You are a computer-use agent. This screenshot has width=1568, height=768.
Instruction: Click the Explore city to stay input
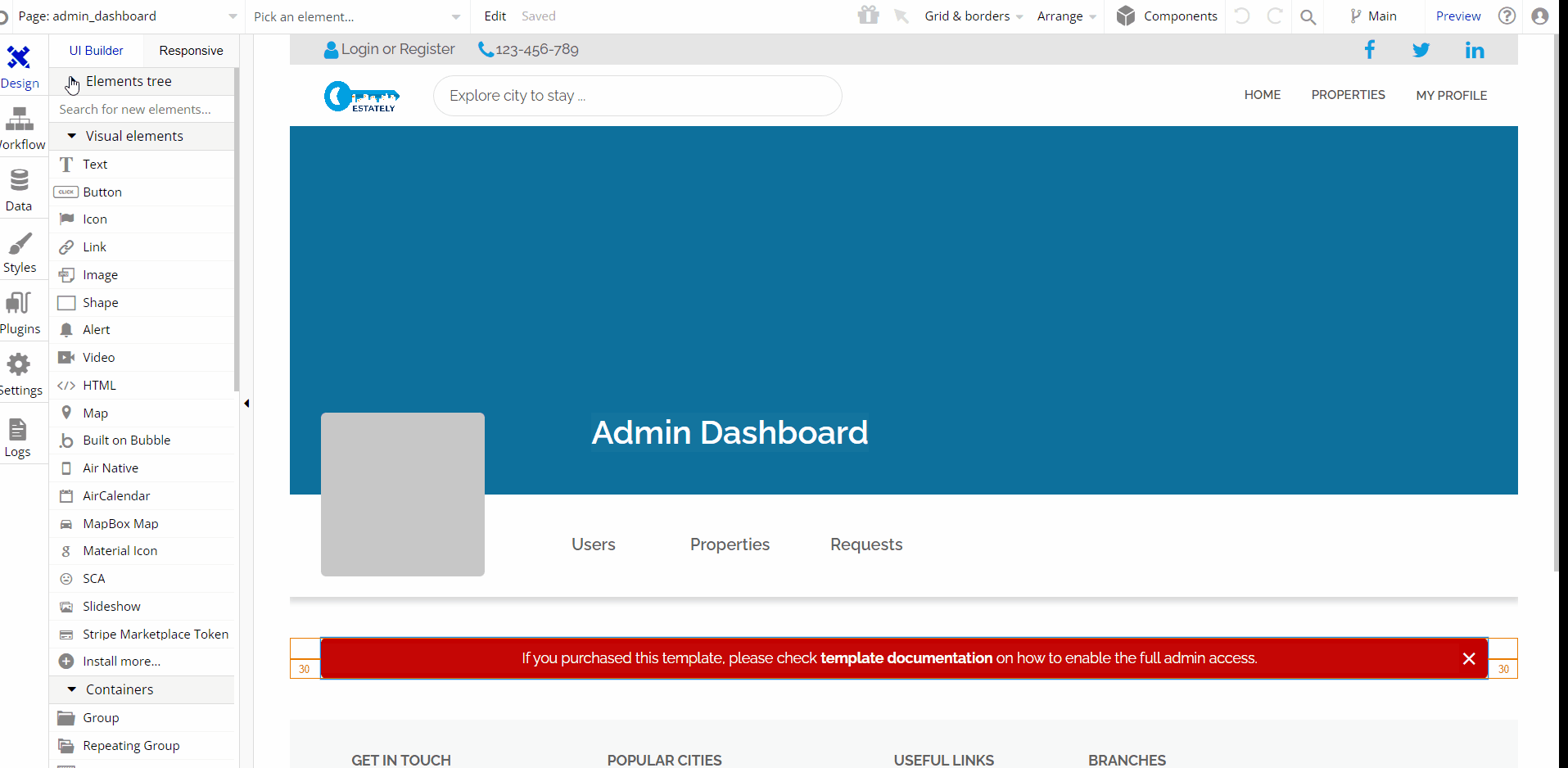pos(637,96)
